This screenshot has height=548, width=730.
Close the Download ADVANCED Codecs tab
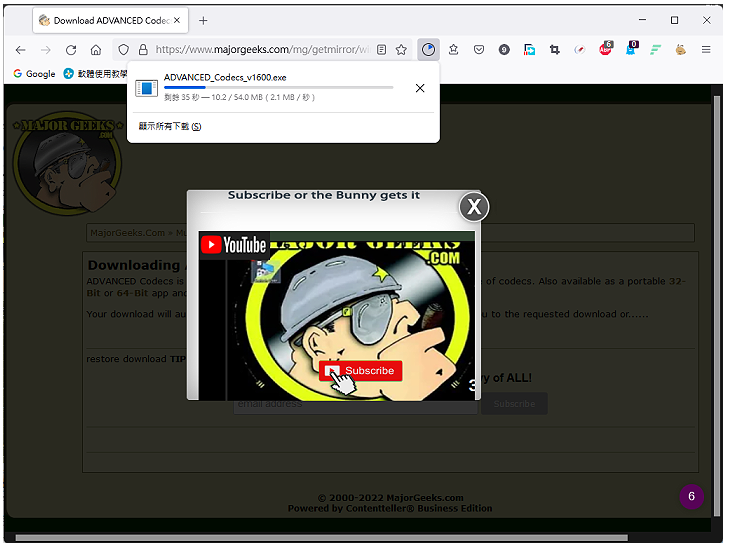(x=177, y=20)
